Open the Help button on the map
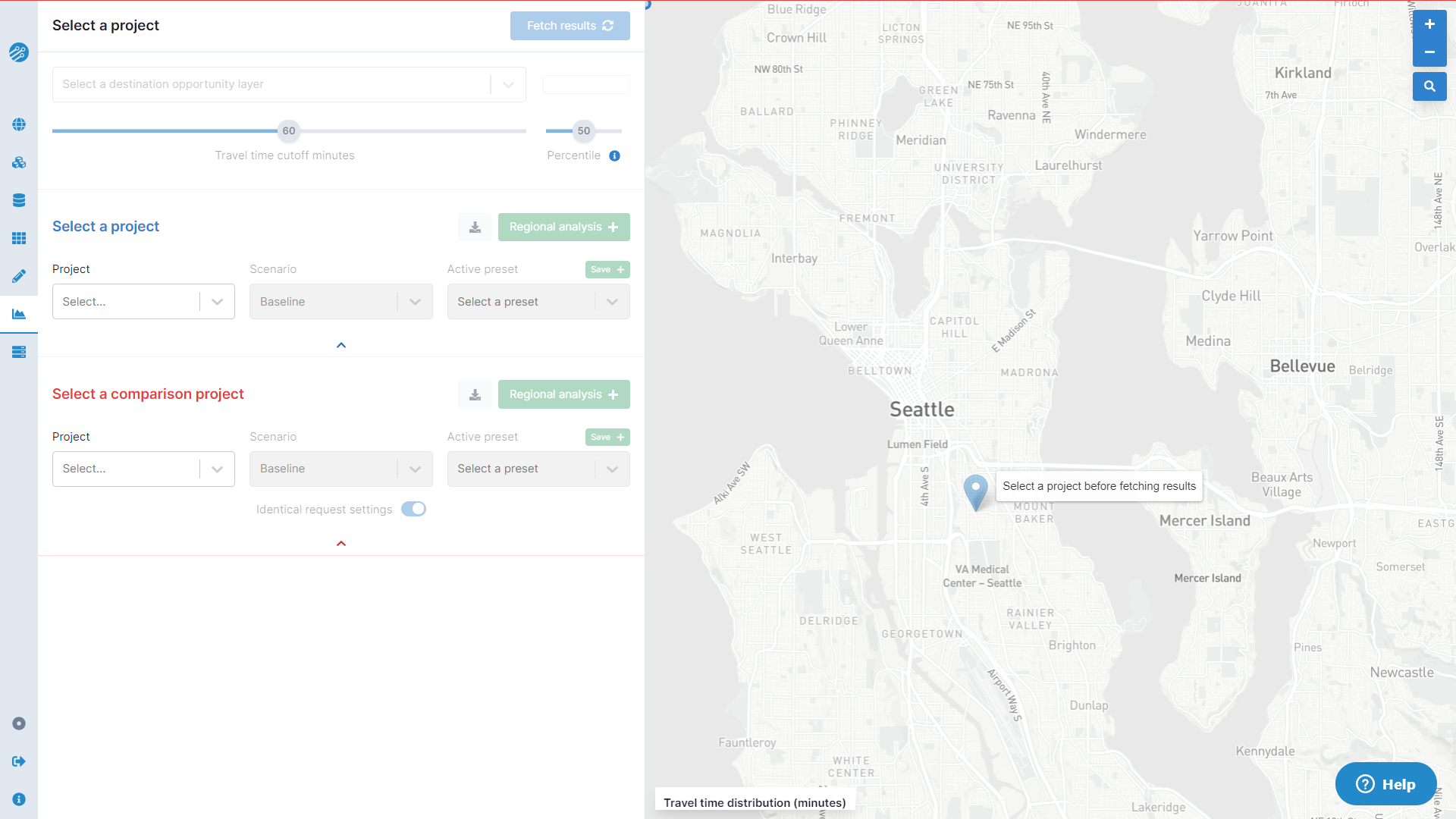The width and height of the screenshot is (1456, 819). (x=1385, y=784)
